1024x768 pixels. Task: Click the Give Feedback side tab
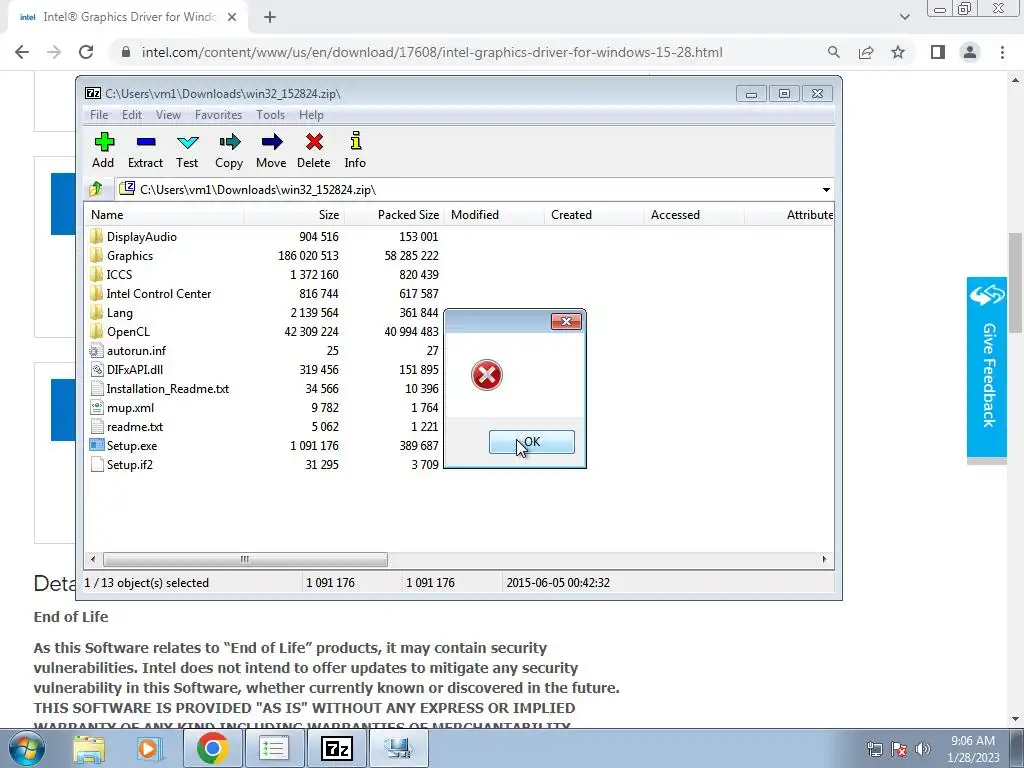coord(987,367)
